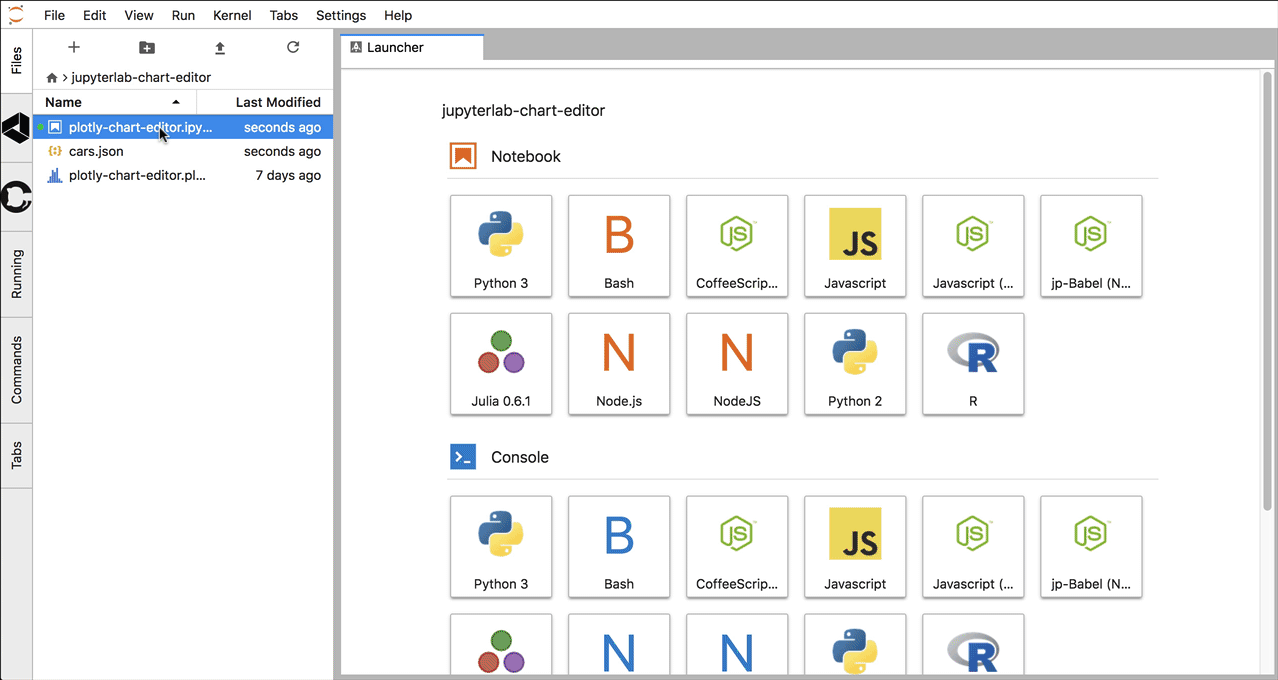This screenshot has height=680, width=1278.
Task: Click the JupyterLab logo in menu bar
Action: click(x=15, y=14)
